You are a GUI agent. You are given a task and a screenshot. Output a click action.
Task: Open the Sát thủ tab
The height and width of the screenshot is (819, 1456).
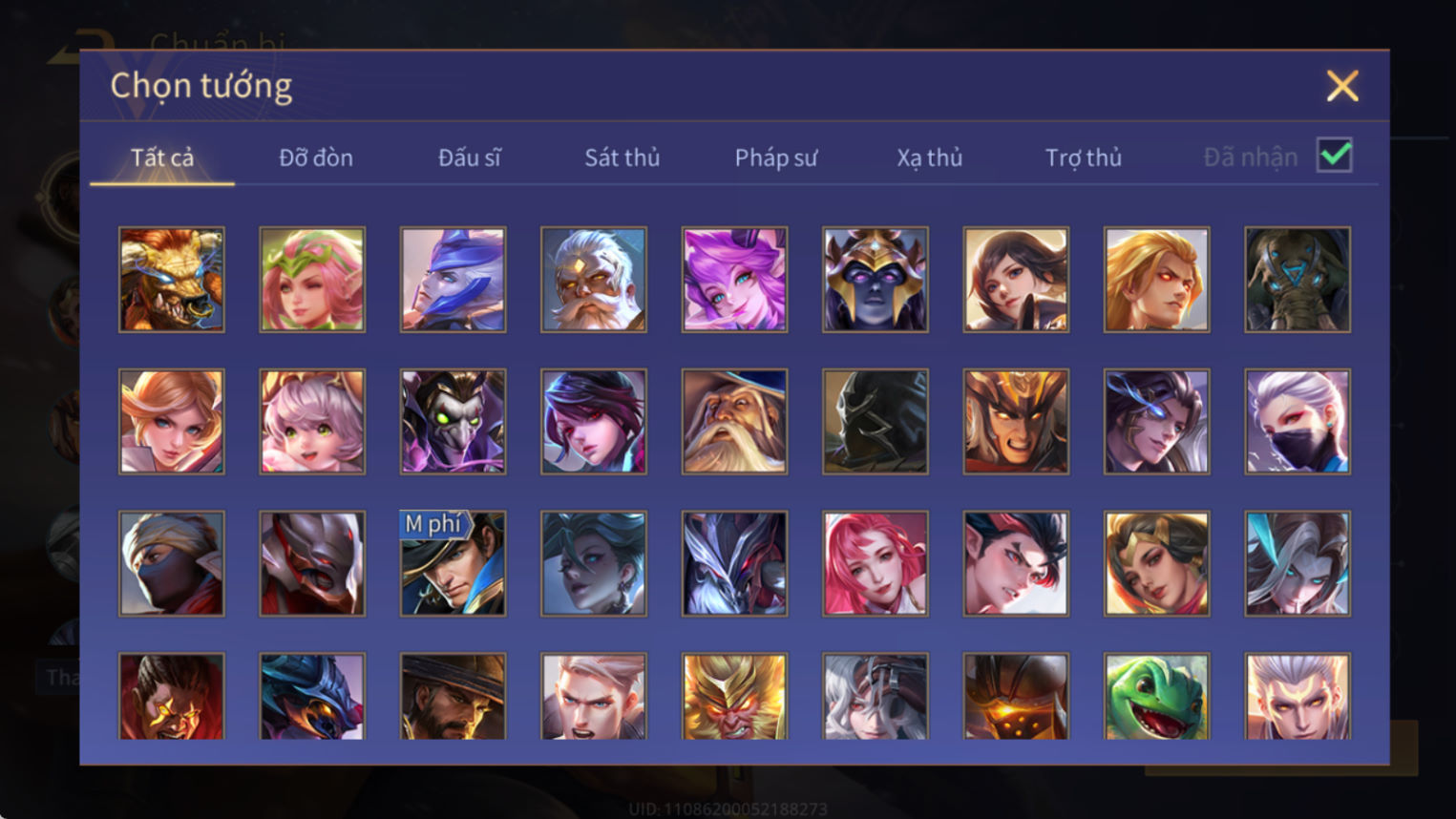pos(622,157)
